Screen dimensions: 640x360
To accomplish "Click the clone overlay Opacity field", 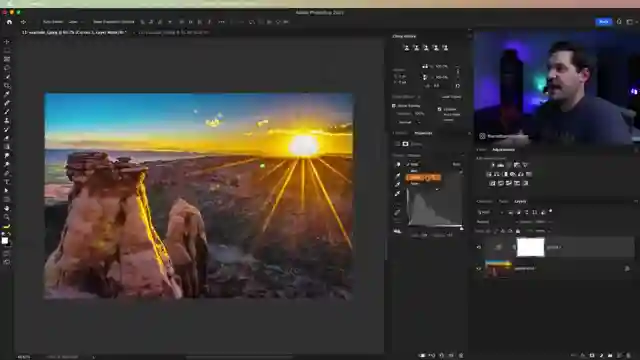I will tap(419, 114).
